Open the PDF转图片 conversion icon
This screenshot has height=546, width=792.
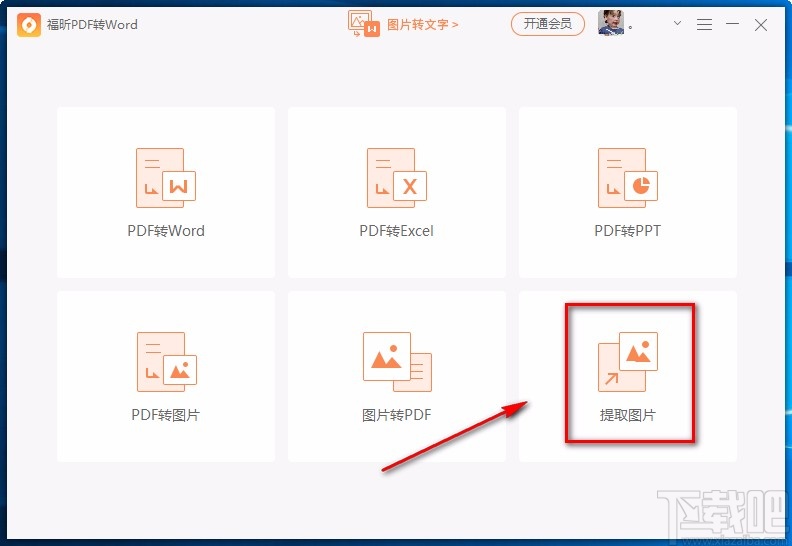point(167,362)
